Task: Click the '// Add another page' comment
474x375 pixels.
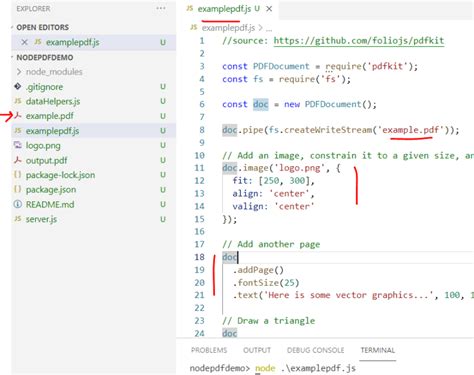Action: [x=271, y=244]
